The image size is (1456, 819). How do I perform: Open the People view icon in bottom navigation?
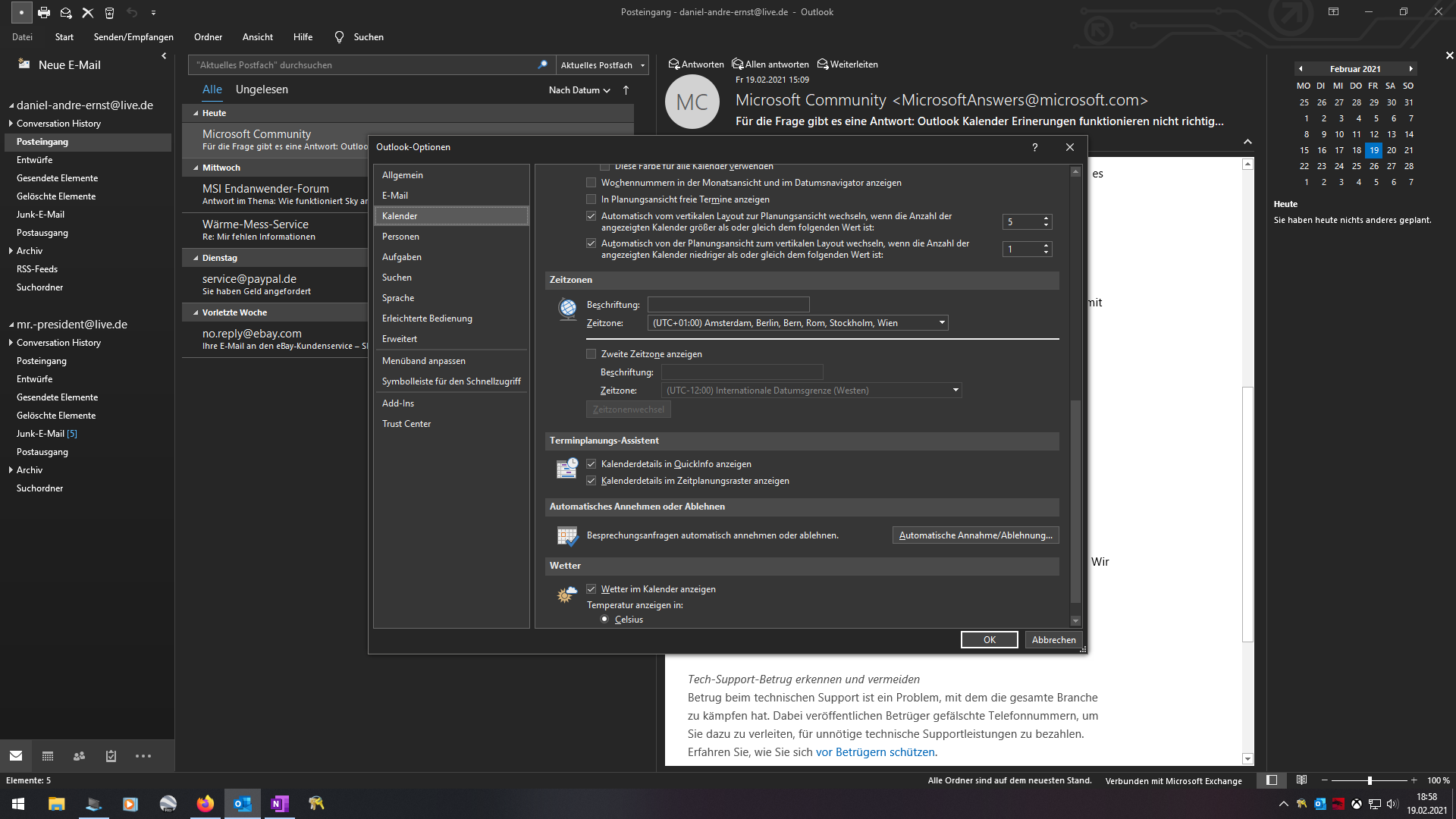click(x=79, y=756)
